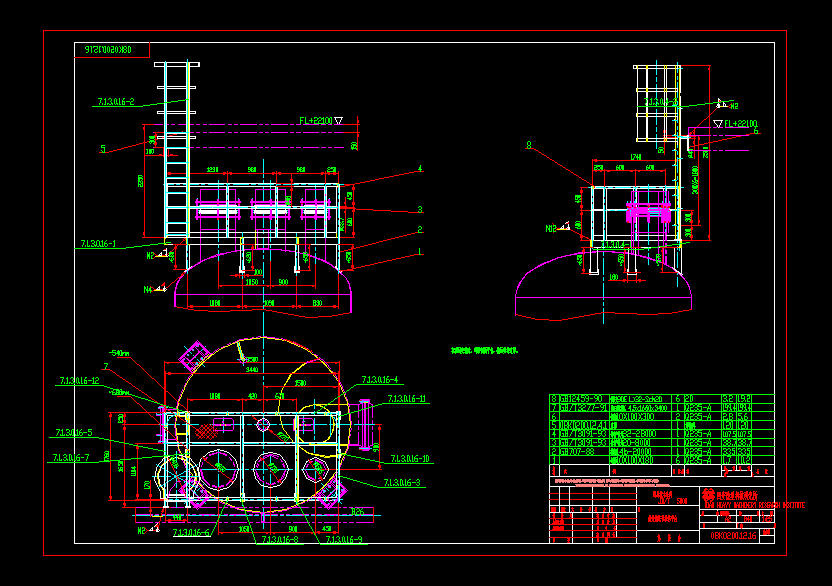This screenshot has width=832, height=586.
Task: Select the 7.1.3.0.16-10 label right of the plan
Action: 410,459
